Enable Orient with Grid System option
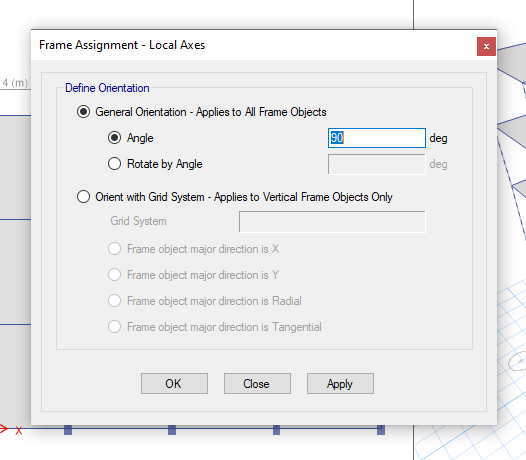 [83, 197]
